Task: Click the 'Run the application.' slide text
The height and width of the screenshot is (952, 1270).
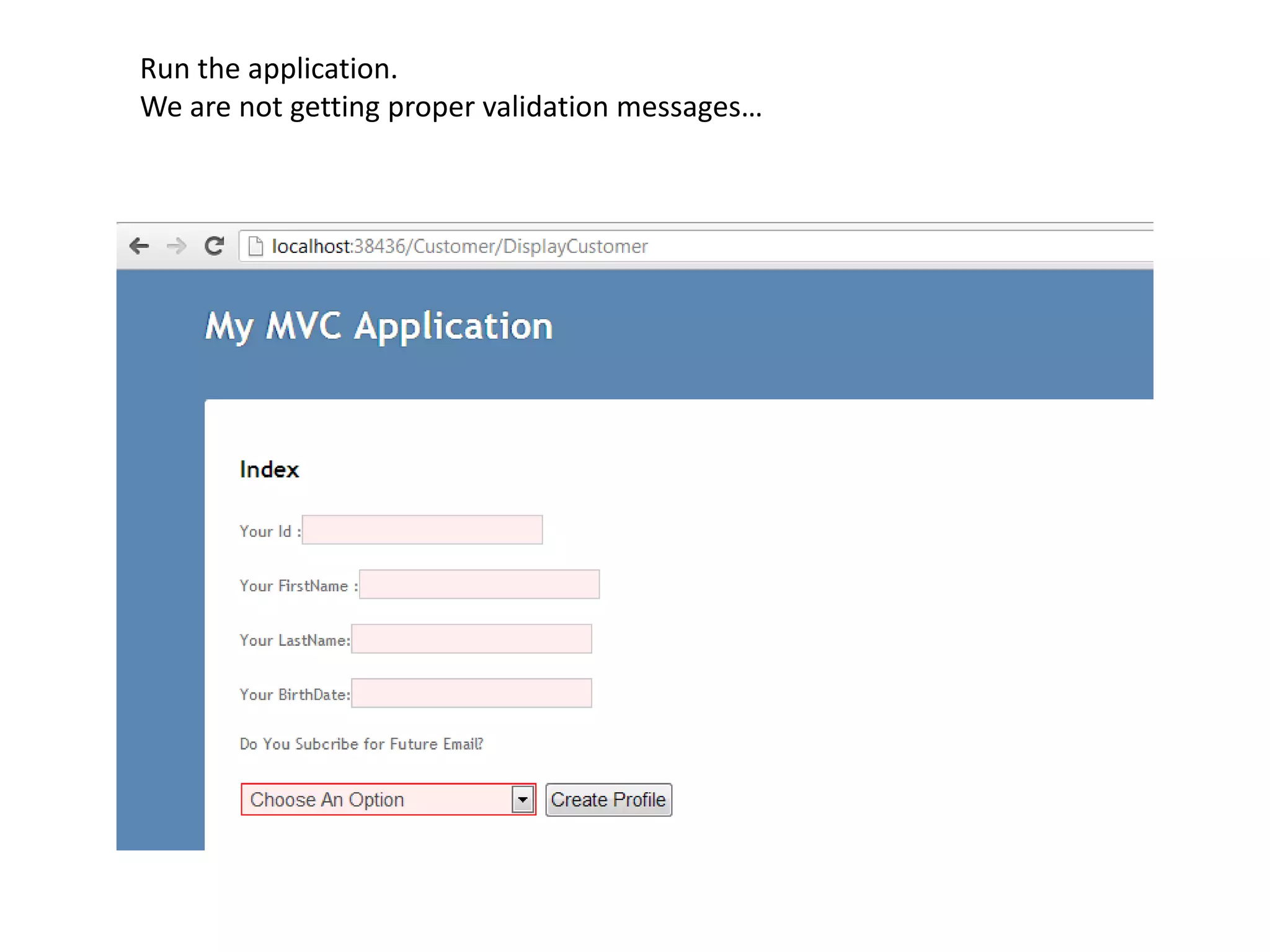Action: 269,69
